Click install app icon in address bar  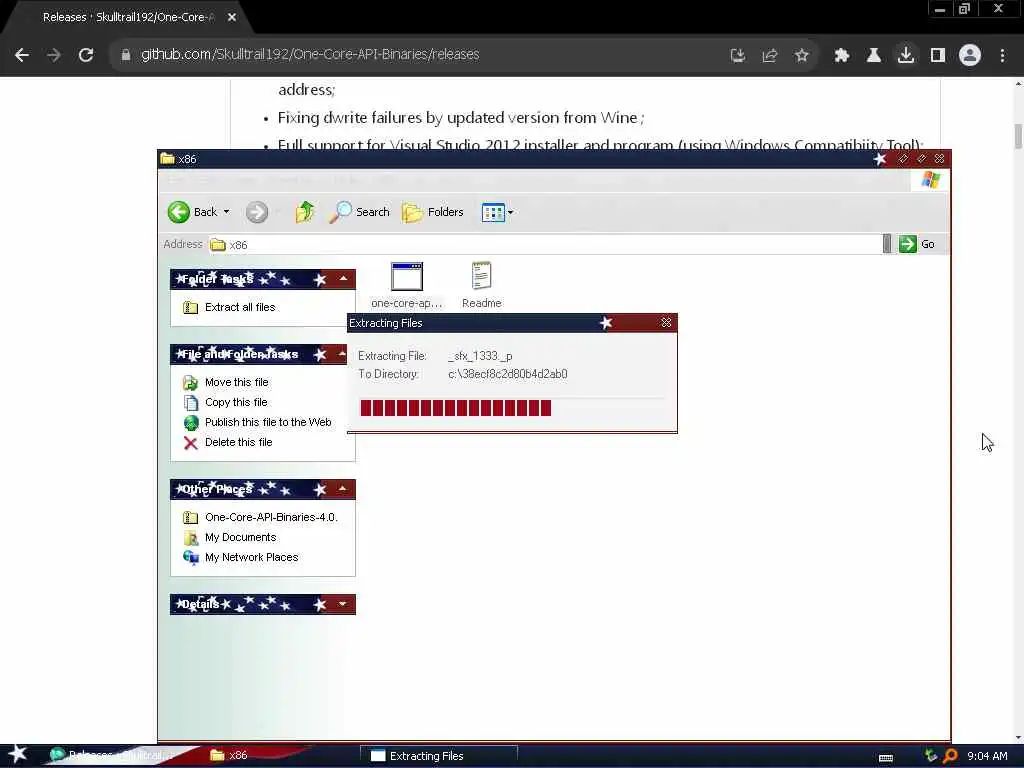[x=738, y=56]
